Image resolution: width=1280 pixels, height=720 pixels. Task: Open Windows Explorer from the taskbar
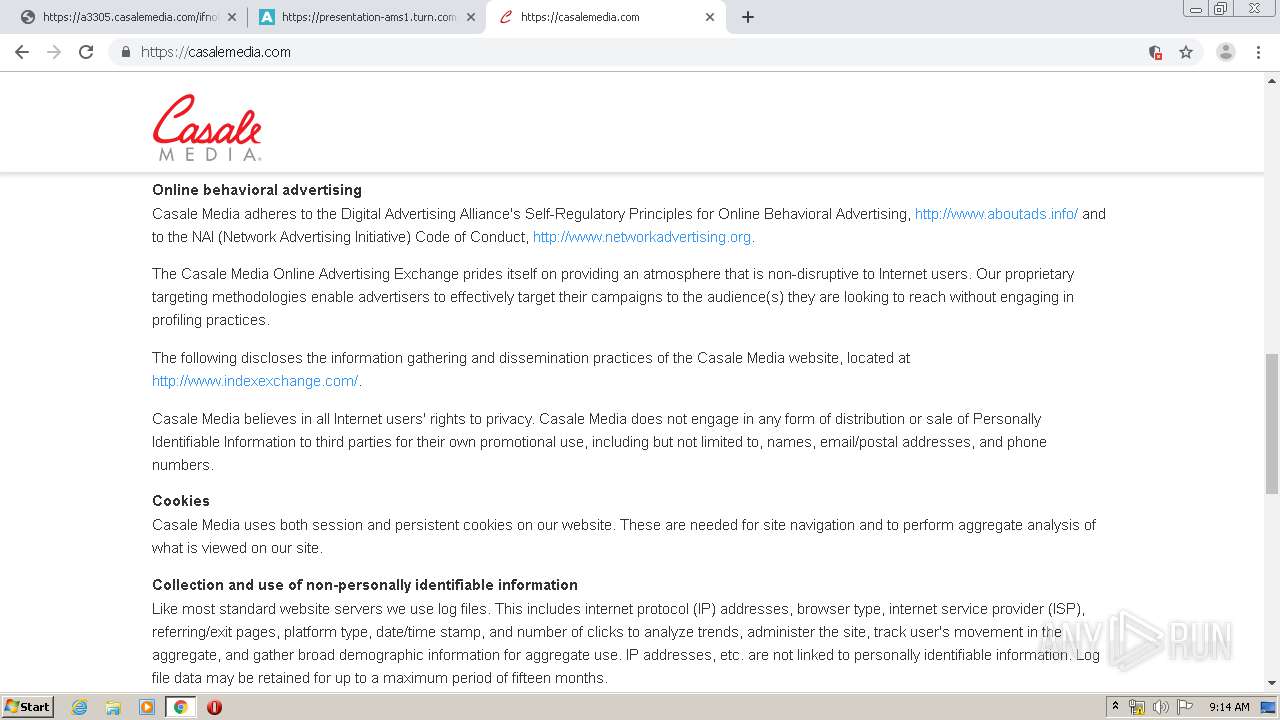click(x=113, y=707)
